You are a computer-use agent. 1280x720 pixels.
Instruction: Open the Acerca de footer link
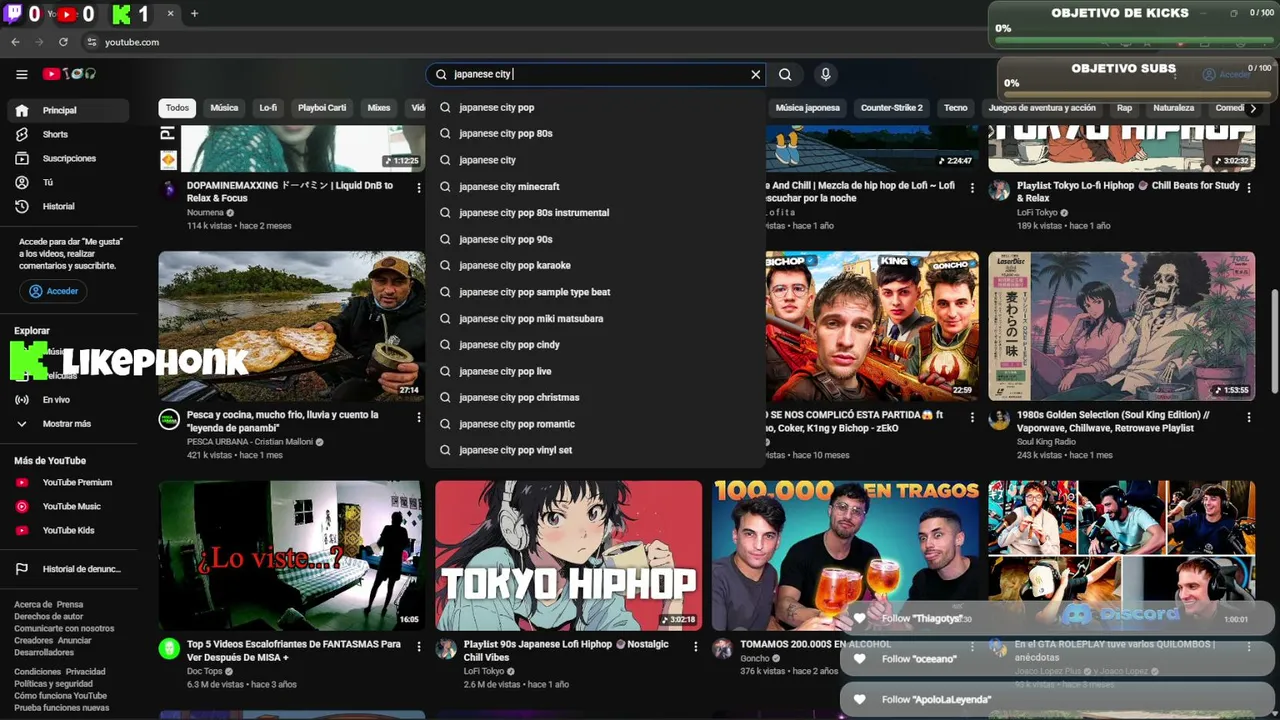(33, 605)
